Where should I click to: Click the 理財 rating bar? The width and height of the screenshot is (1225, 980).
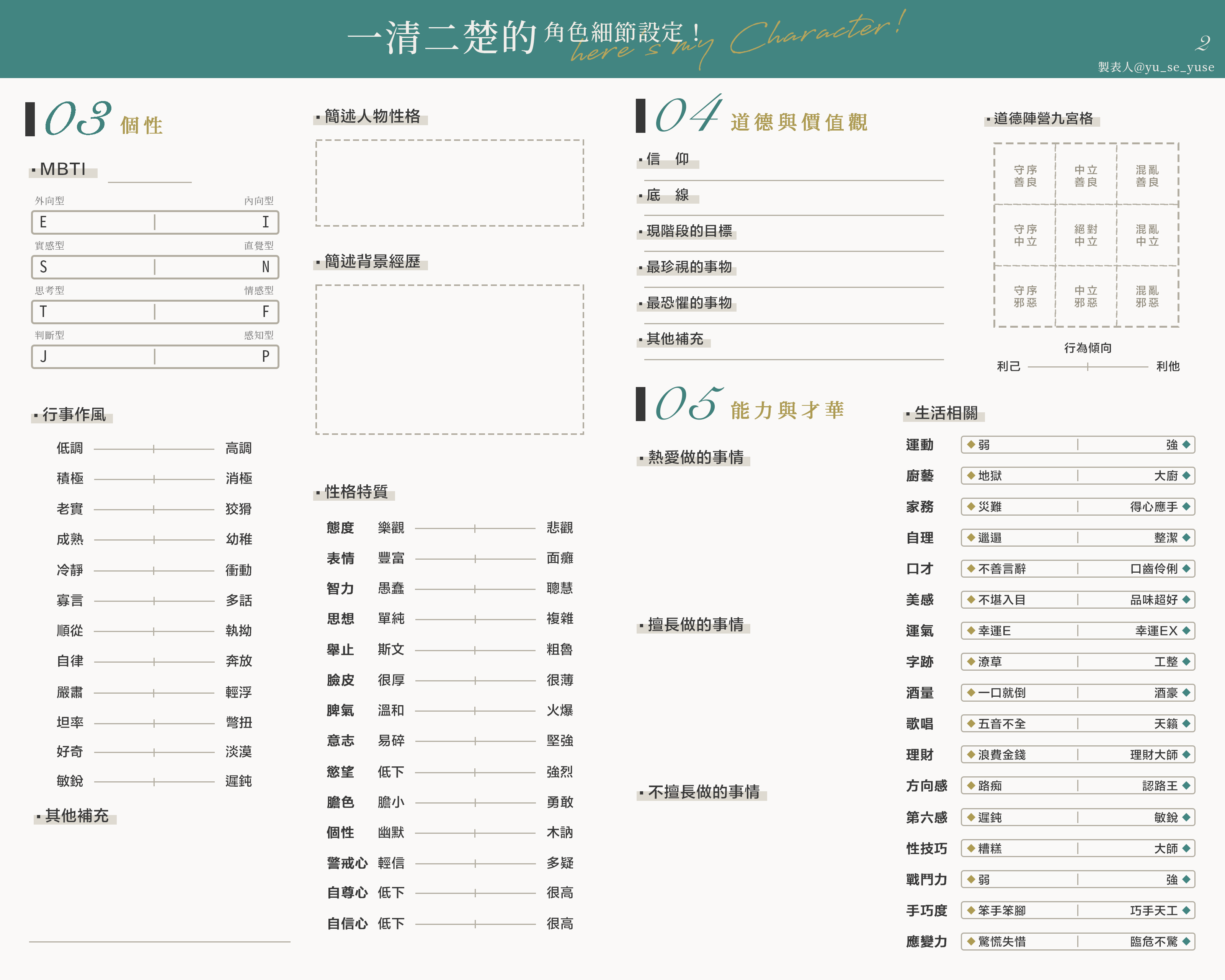click(x=1078, y=755)
